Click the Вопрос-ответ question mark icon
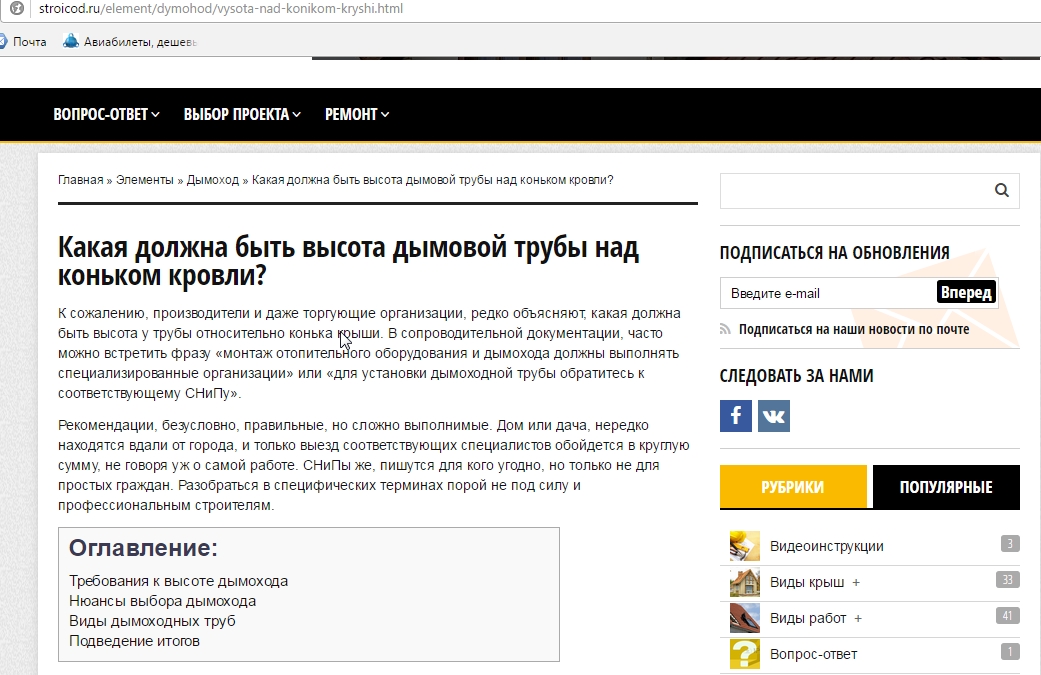This screenshot has width=1041, height=675. (745, 654)
